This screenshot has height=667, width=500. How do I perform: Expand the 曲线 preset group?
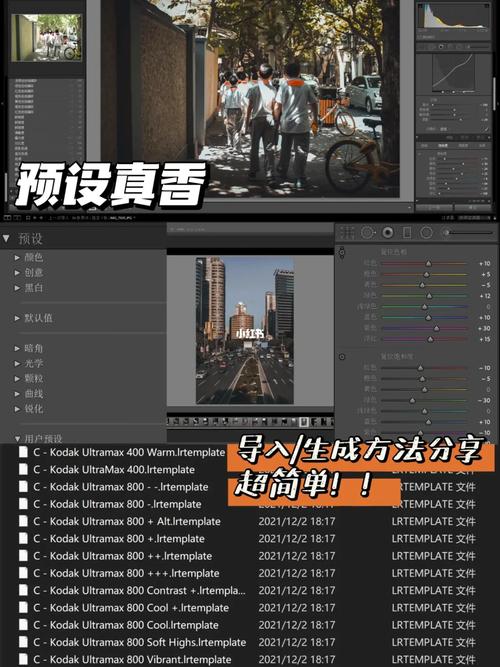pos(17,394)
